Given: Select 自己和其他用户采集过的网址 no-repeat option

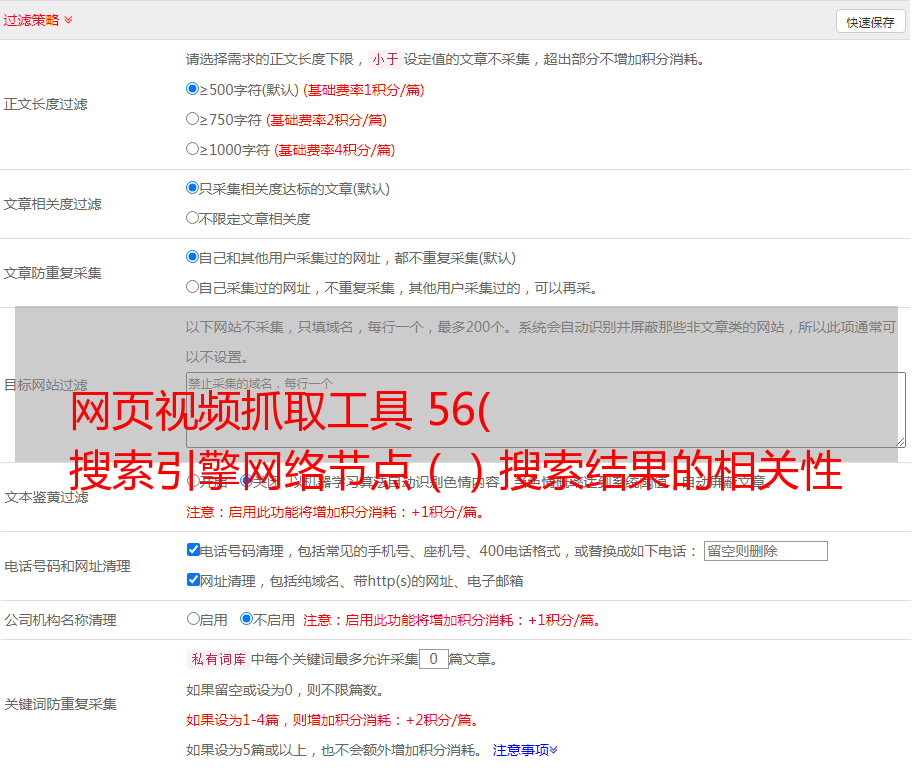Looking at the screenshot, I should coord(193,257).
